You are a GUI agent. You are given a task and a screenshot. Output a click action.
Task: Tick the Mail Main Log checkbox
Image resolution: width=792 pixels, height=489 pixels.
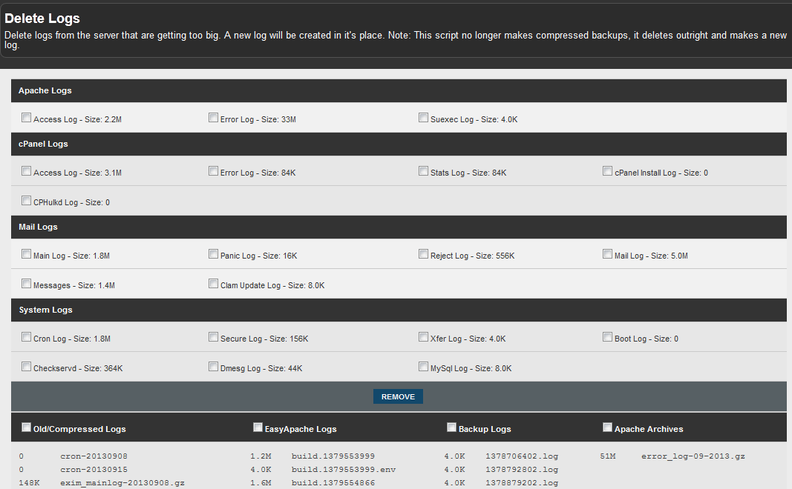[26, 254]
